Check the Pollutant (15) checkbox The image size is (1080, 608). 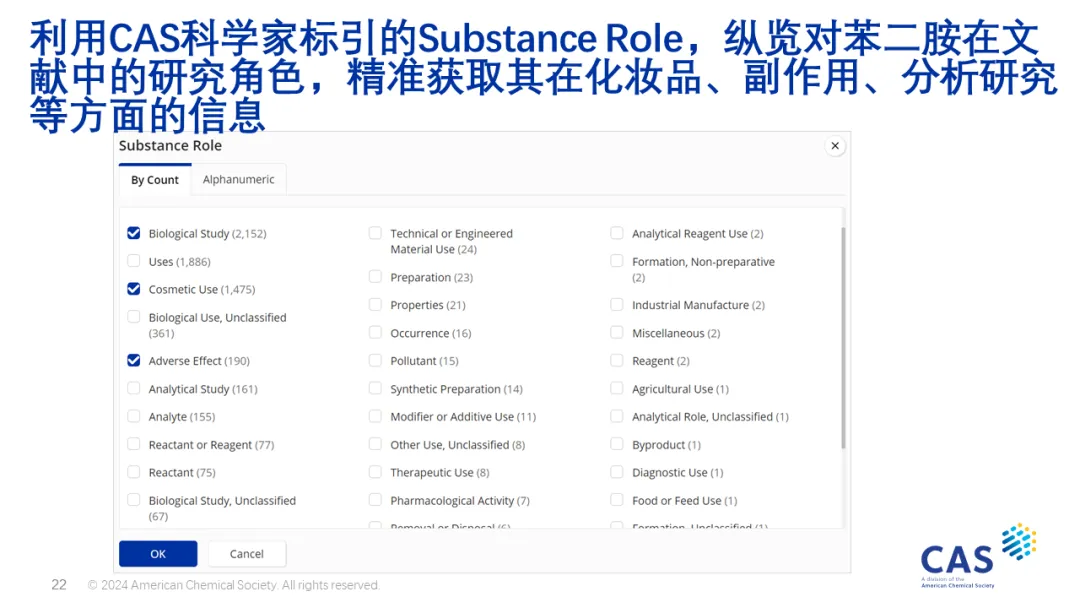(x=375, y=361)
